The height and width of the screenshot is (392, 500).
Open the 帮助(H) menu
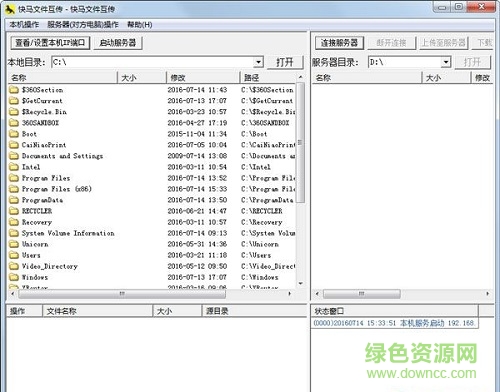coord(140,25)
